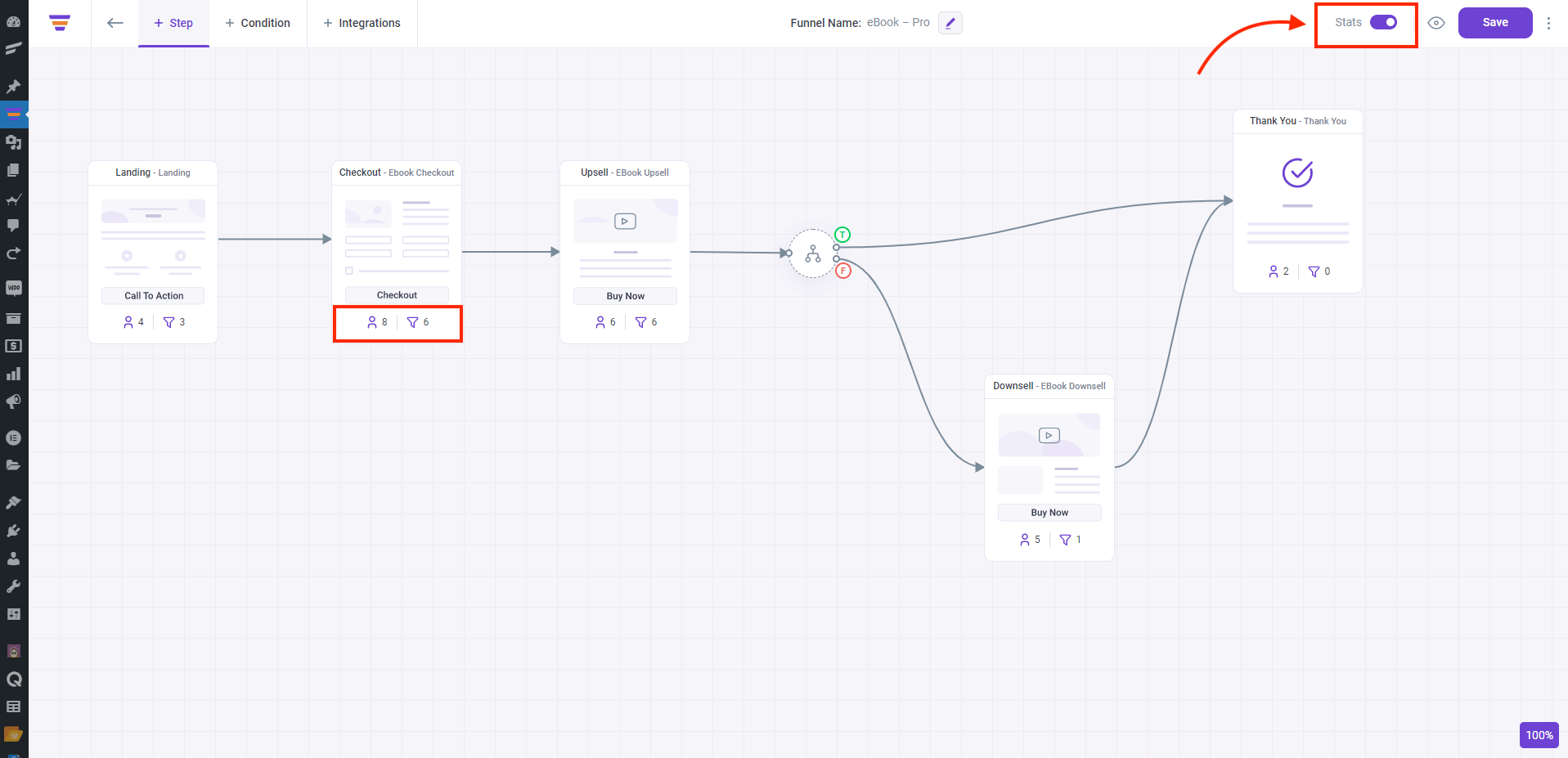Click the 'Thank You - Thank You' title
1568x758 pixels.
(1297, 121)
